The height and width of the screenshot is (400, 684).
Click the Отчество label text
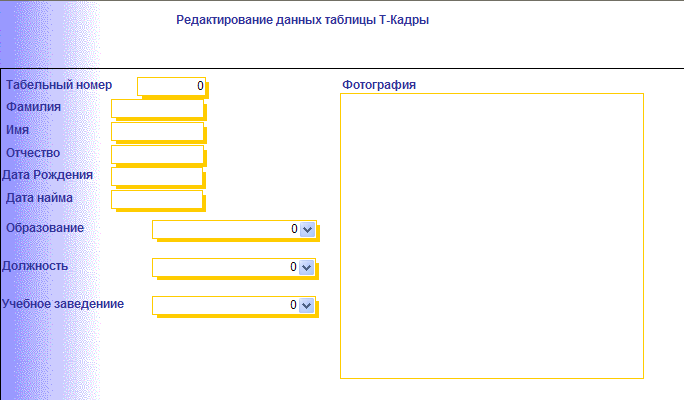coord(34,153)
